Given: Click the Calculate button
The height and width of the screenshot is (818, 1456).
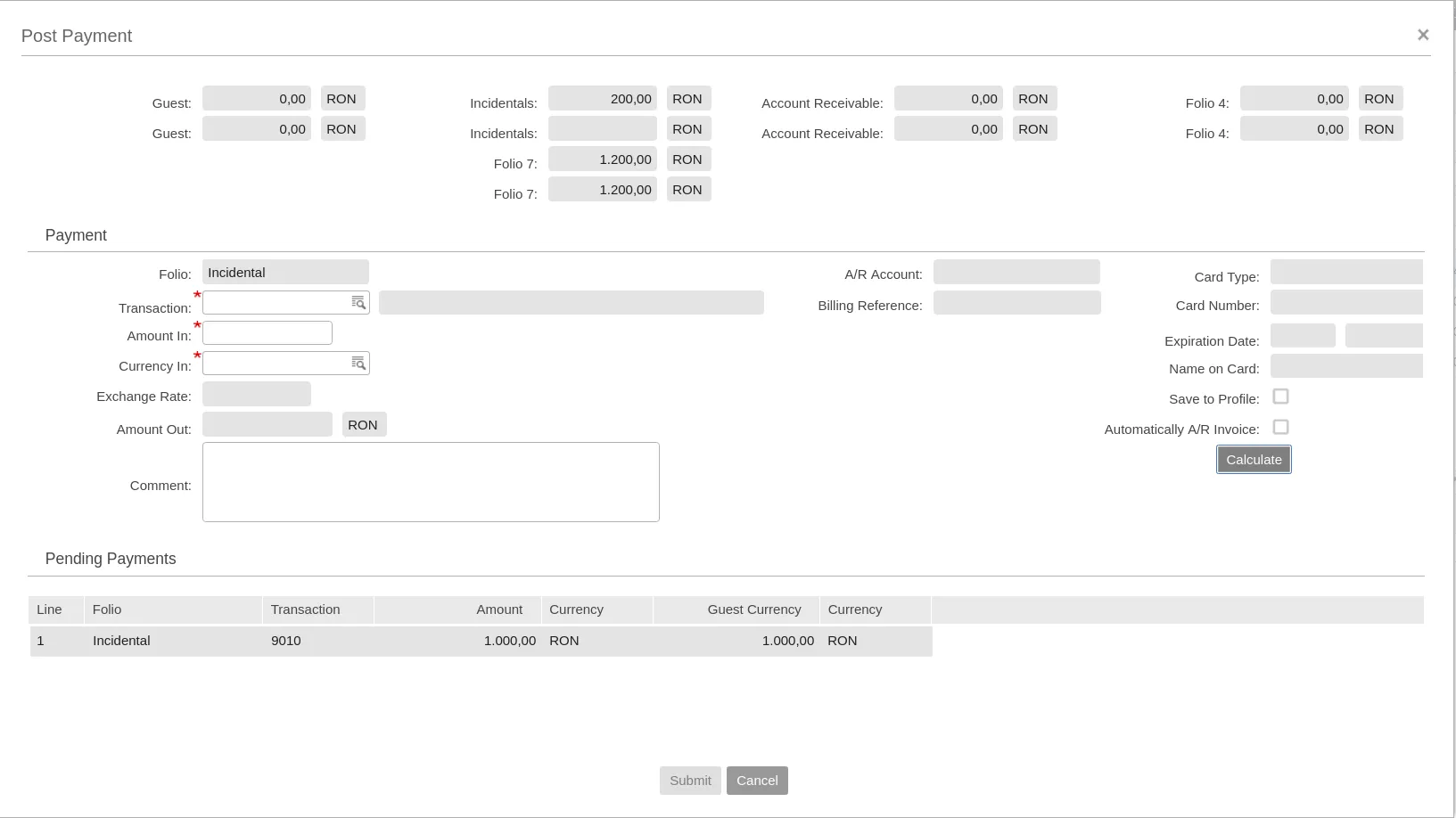Looking at the screenshot, I should [1254, 460].
